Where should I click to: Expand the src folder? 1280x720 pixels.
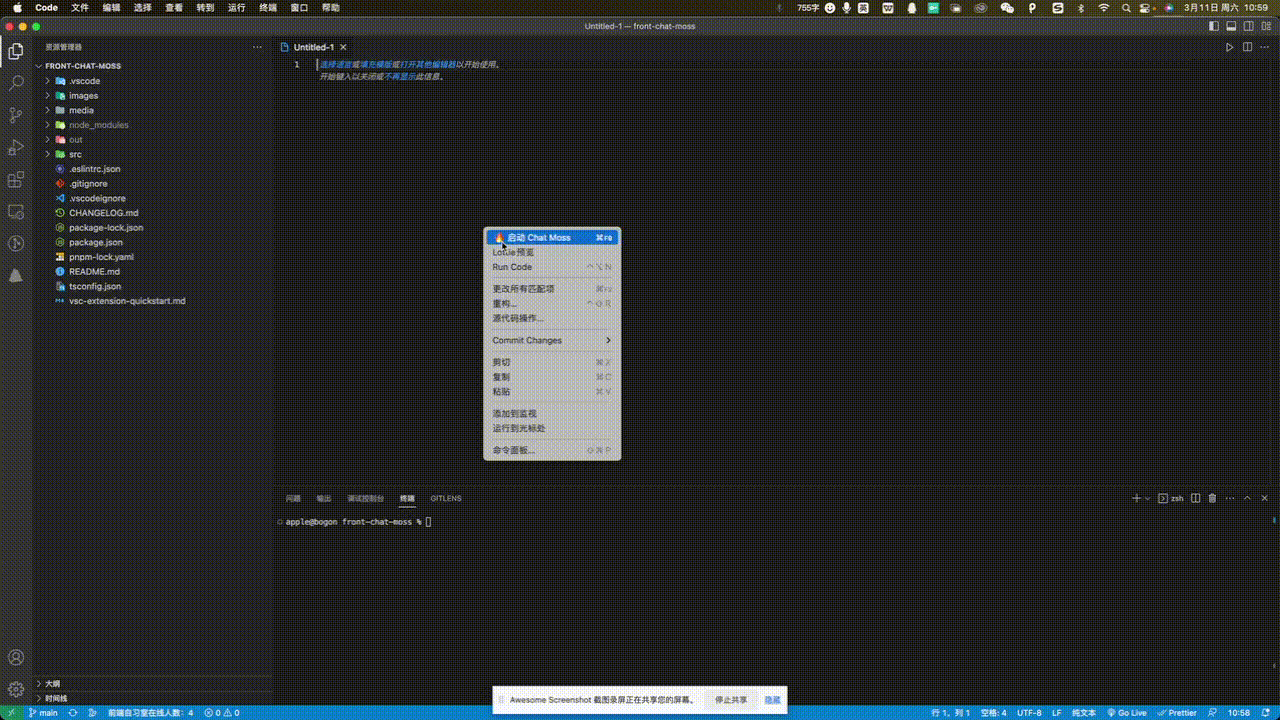coord(75,154)
